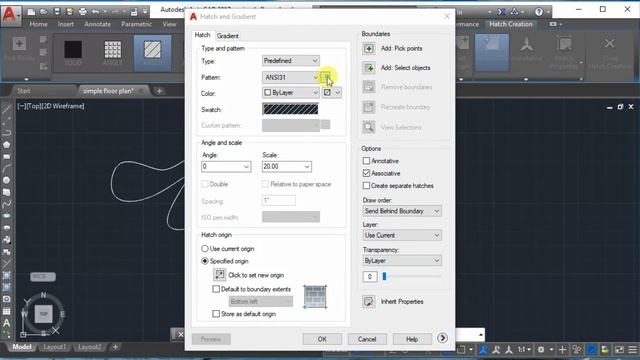Click the ViewCube TOP face

coord(44,314)
